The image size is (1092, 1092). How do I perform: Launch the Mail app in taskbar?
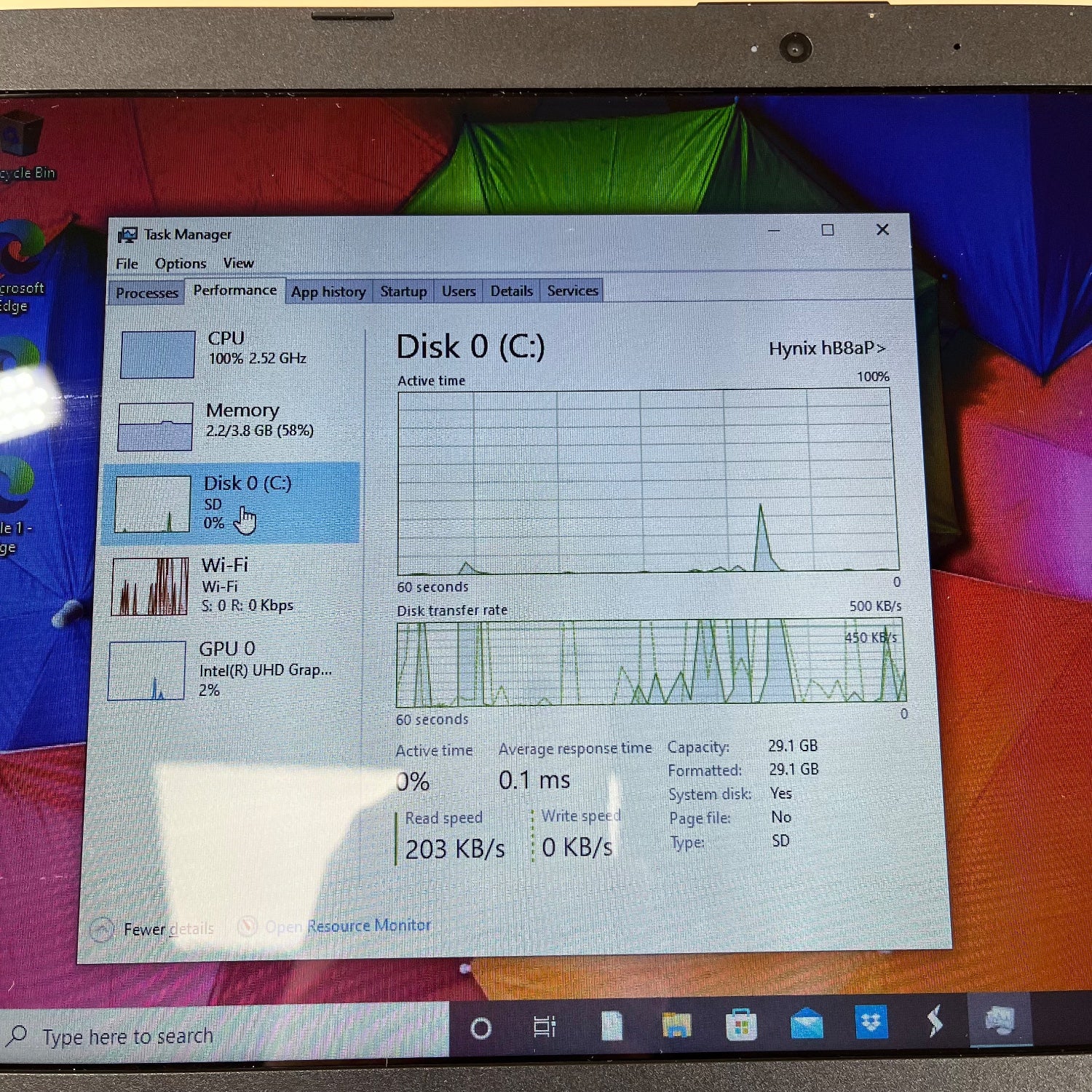click(806, 1024)
